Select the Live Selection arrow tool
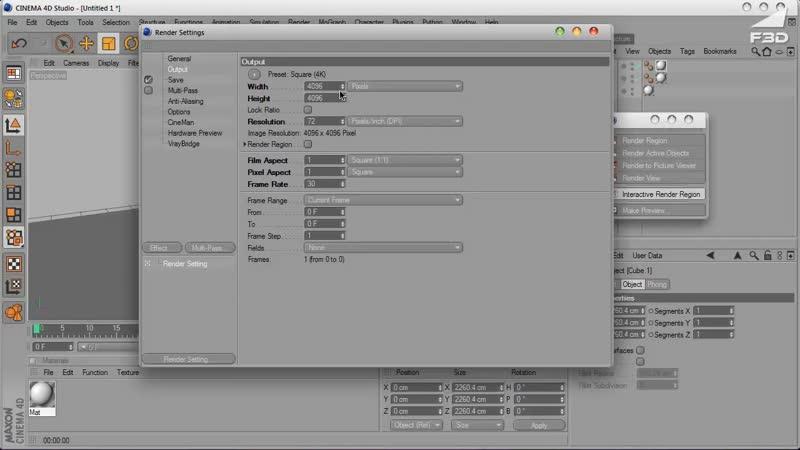Screen dimensions: 800x450 64,43
